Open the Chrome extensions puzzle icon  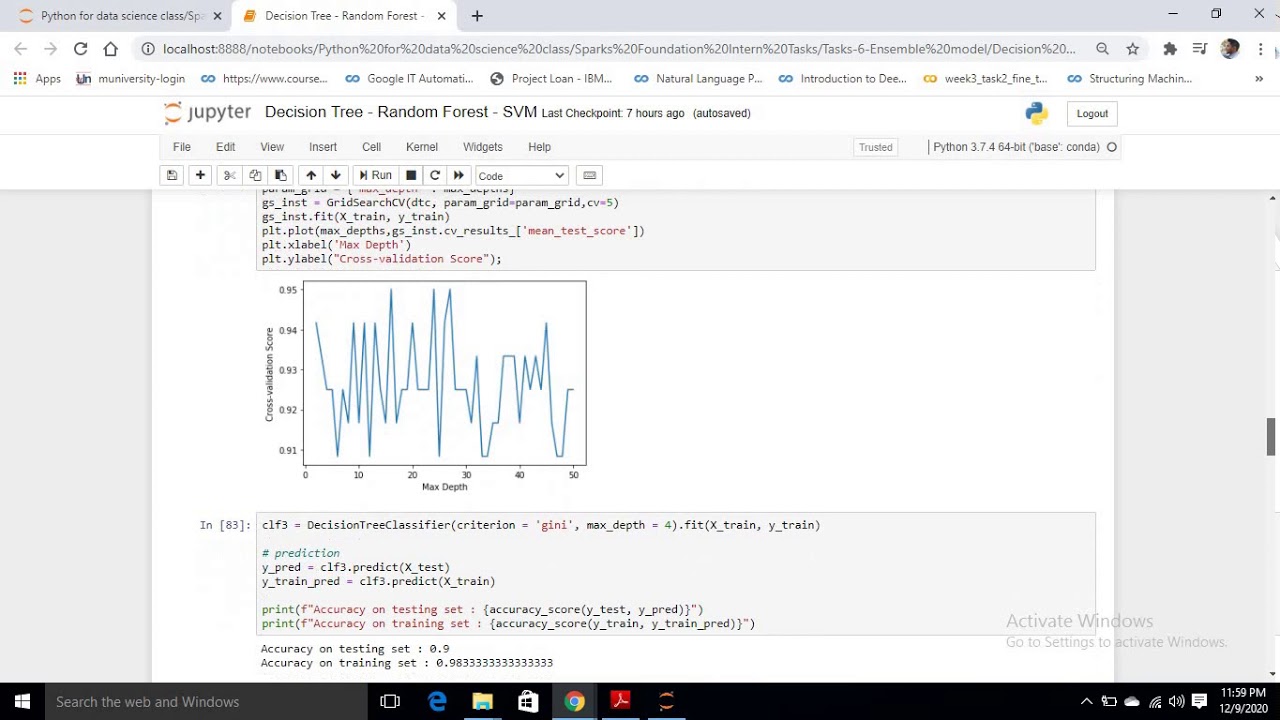pos(1170,48)
